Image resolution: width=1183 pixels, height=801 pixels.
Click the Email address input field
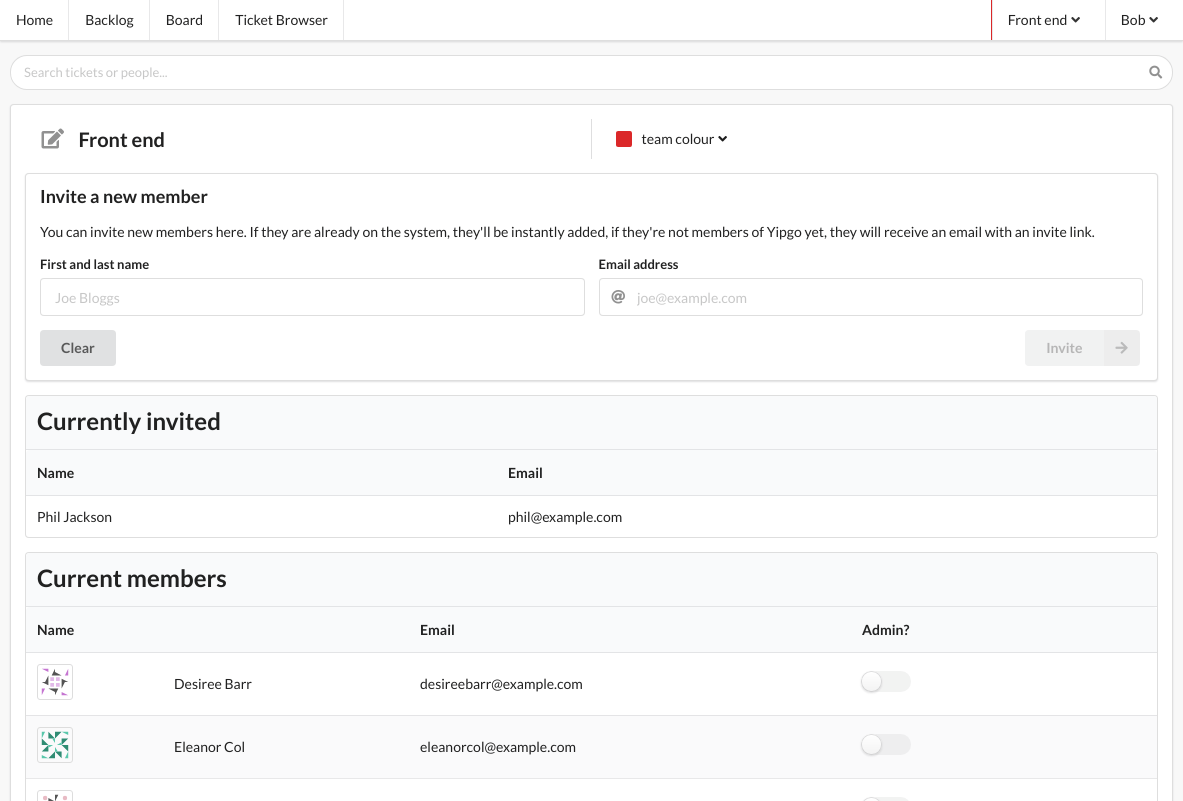coord(871,297)
